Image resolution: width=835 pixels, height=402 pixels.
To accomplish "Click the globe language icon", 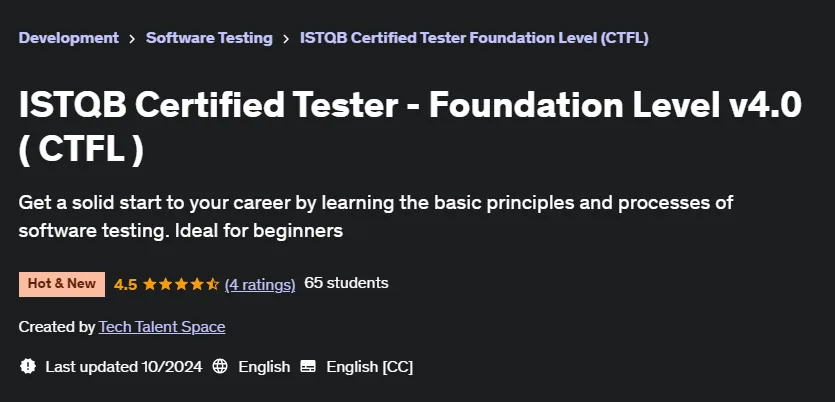I will (220, 366).
